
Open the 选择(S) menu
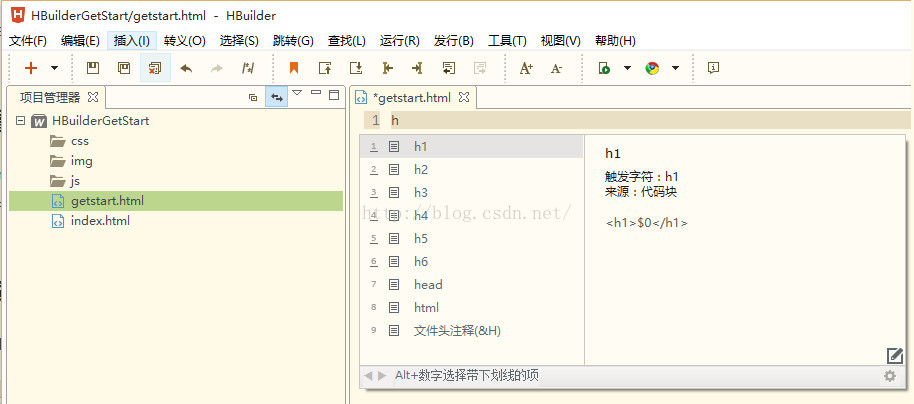click(239, 41)
